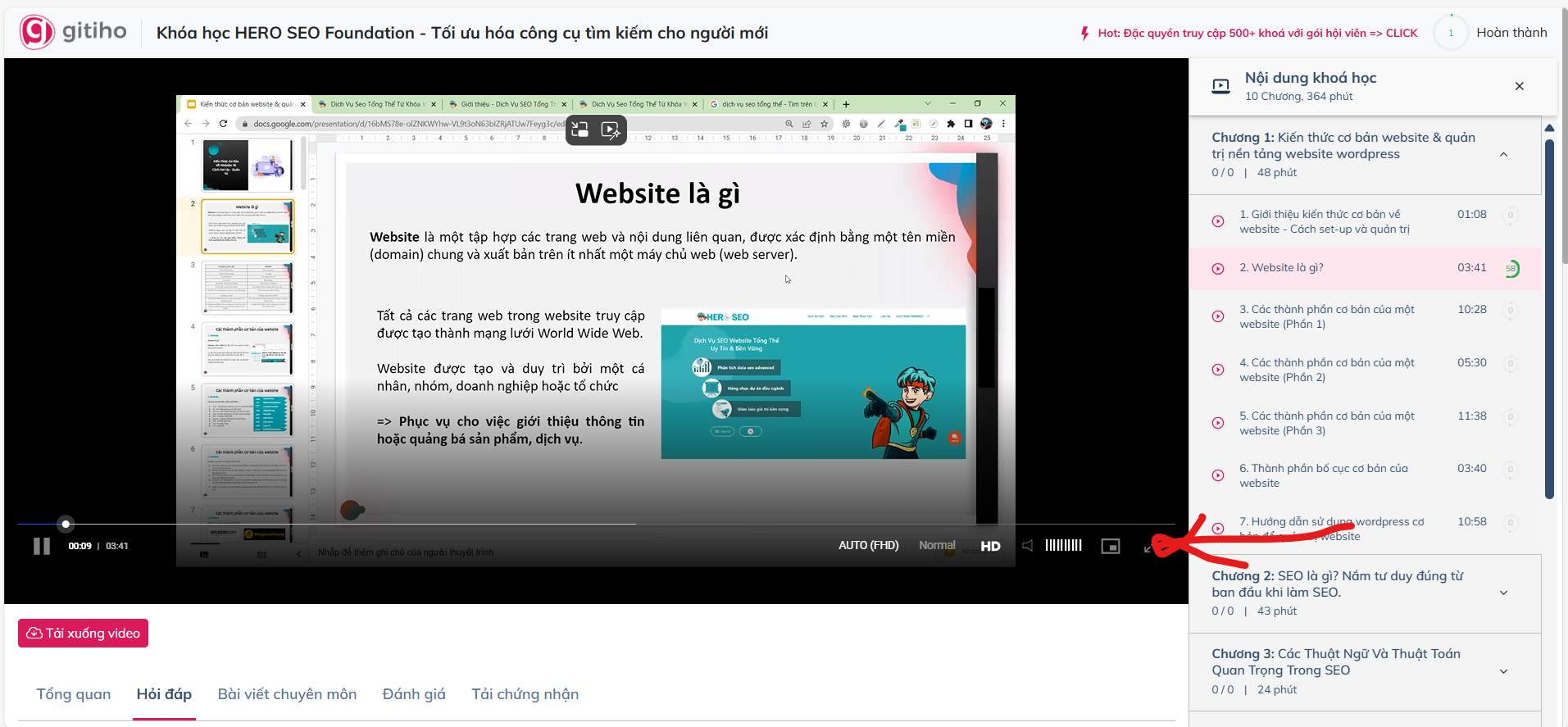Click the course list scrollbar up arrow
The height and width of the screenshot is (727, 1568).
tap(1549, 128)
